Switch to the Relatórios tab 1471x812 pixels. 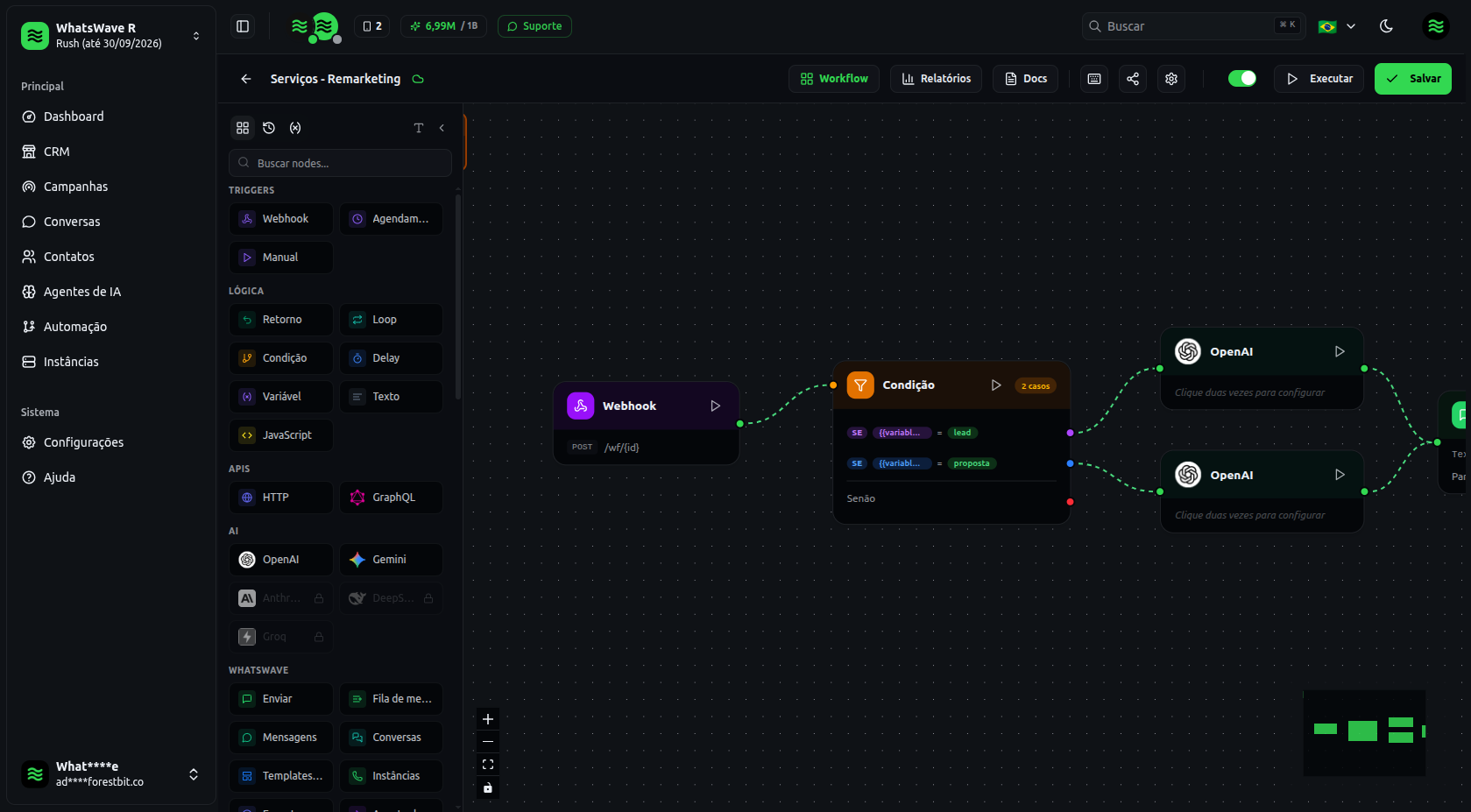(x=936, y=79)
